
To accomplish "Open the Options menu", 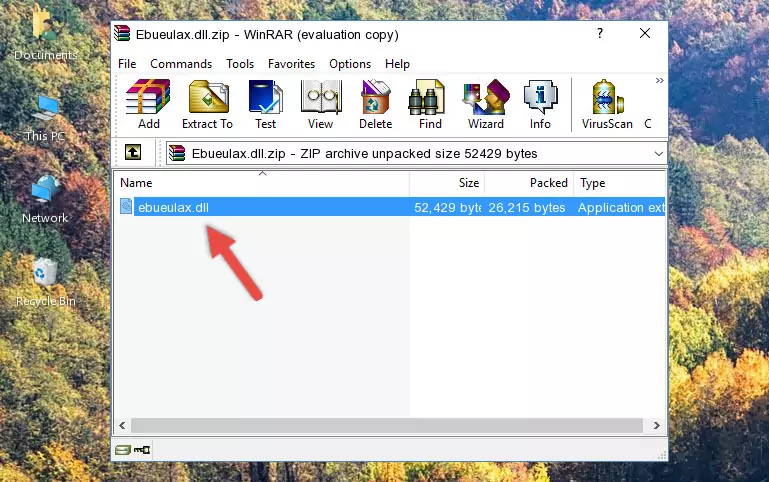I will [x=350, y=64].
